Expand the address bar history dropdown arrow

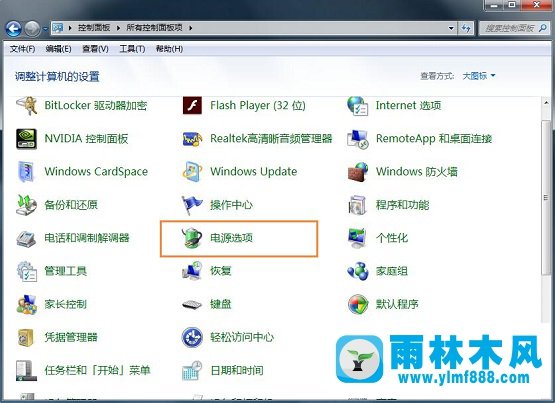point(451,28)
